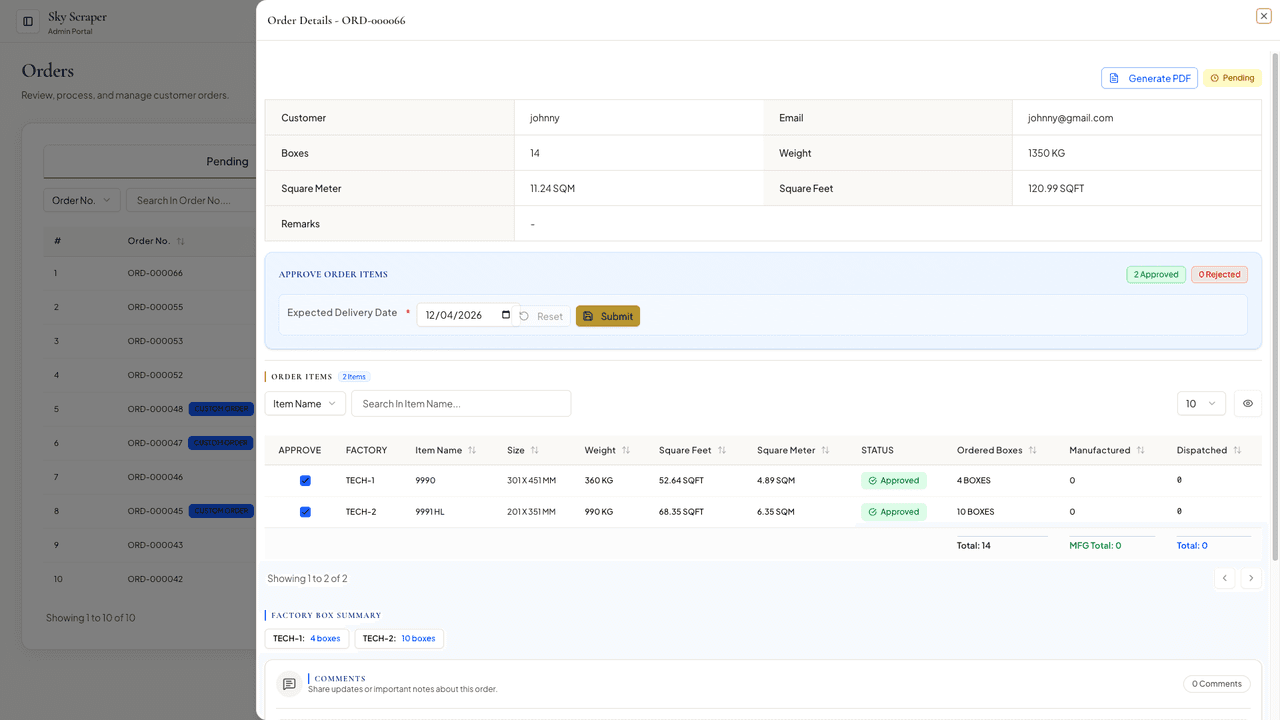Image resolution: width=1280 pixels, height=720 pixels.
Task: Sort by Size column icon
Action: pyautogui.click(x=535, y=450)
